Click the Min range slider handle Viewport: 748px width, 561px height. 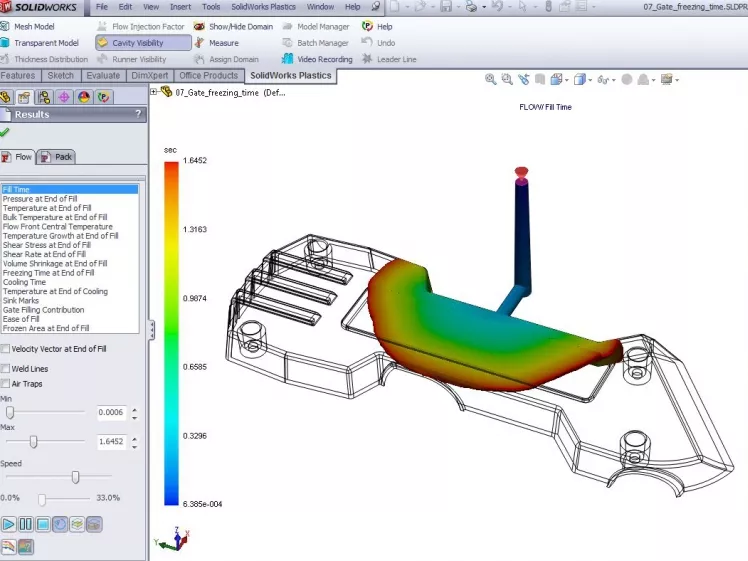tap(10, 412)
